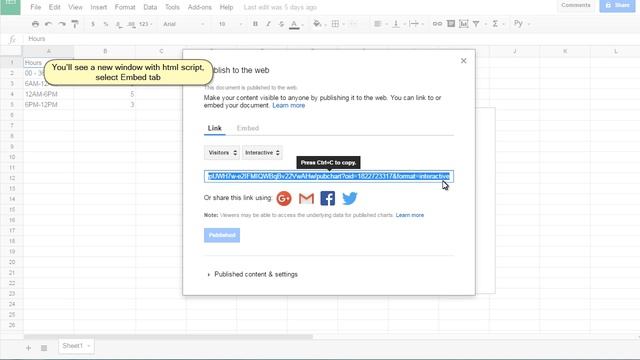Viewport: 640px width, 360px height.
Task: Open the Sheet1 tab dropdown
Action: click(89, 346)
